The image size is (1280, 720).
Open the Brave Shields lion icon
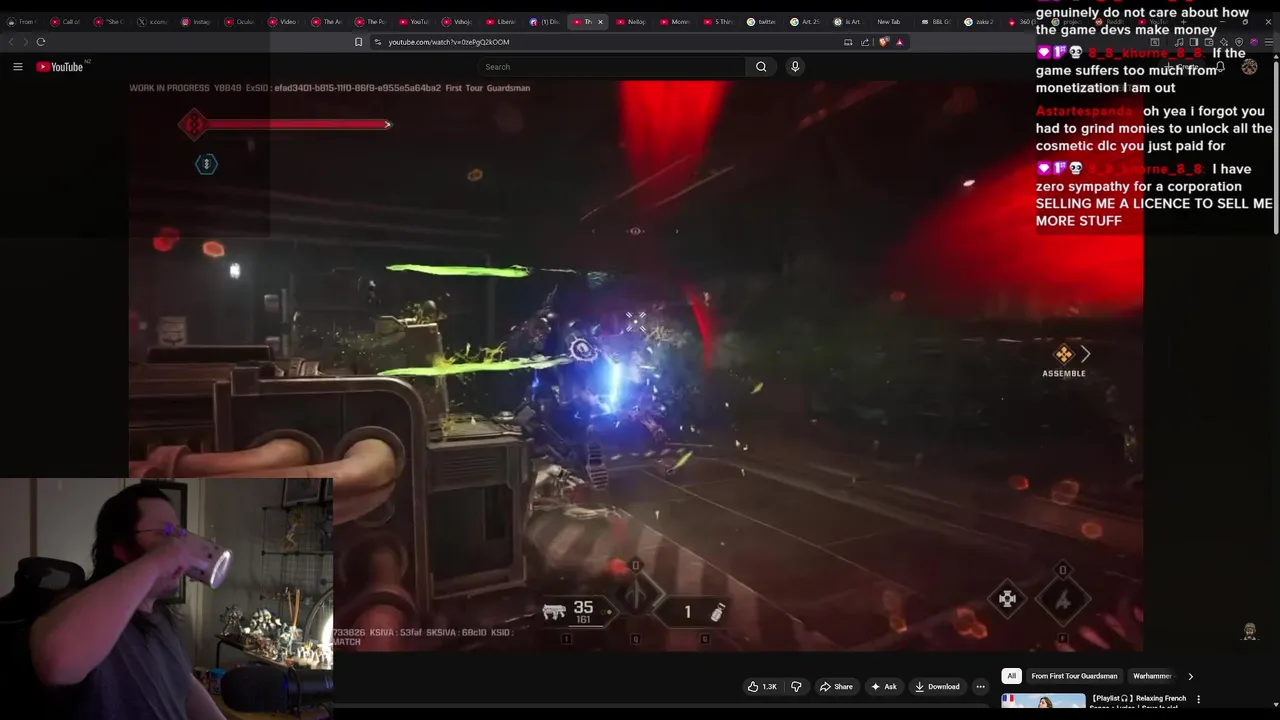pos(884,42)
